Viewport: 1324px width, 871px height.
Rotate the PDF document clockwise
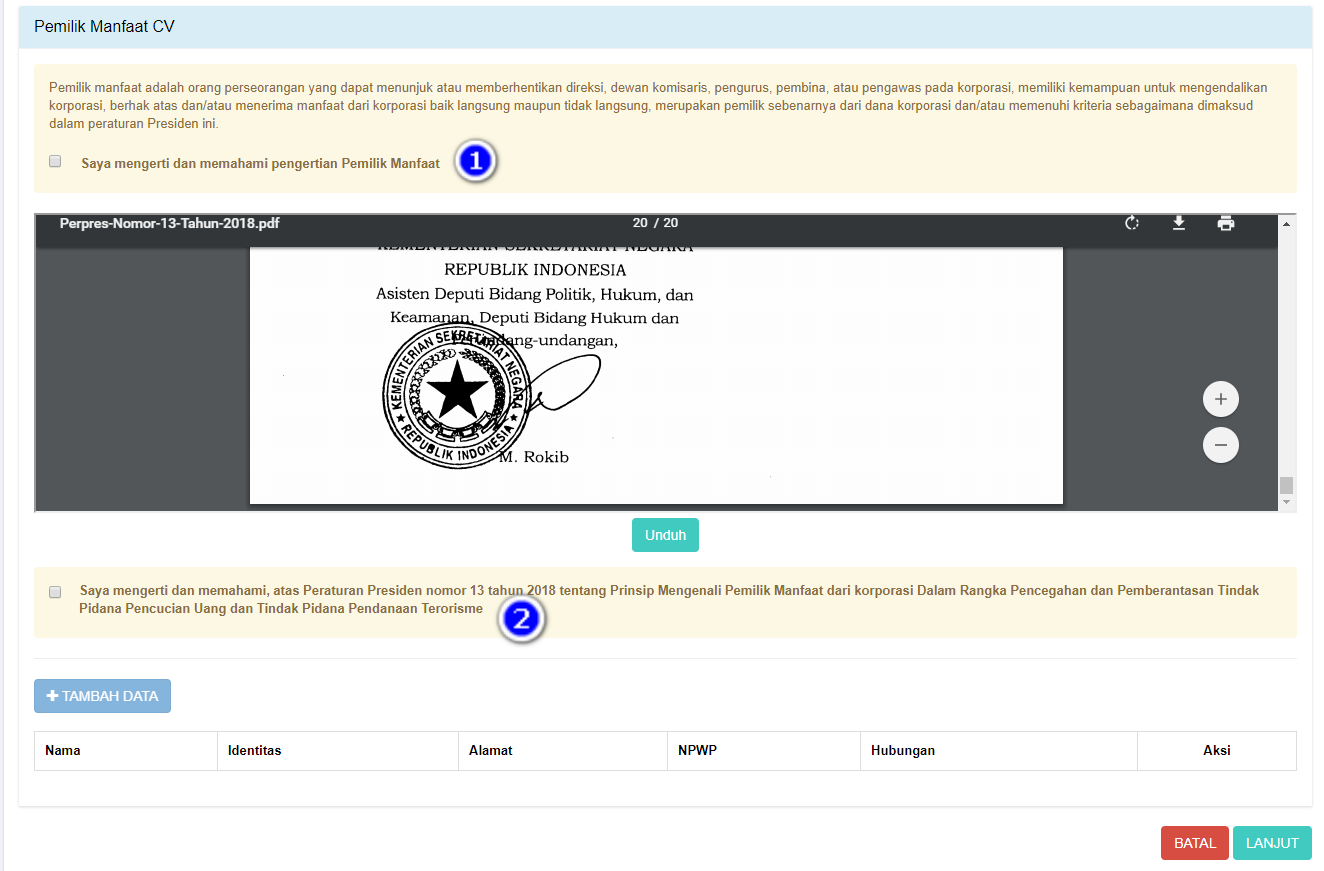coord(1132,223)
